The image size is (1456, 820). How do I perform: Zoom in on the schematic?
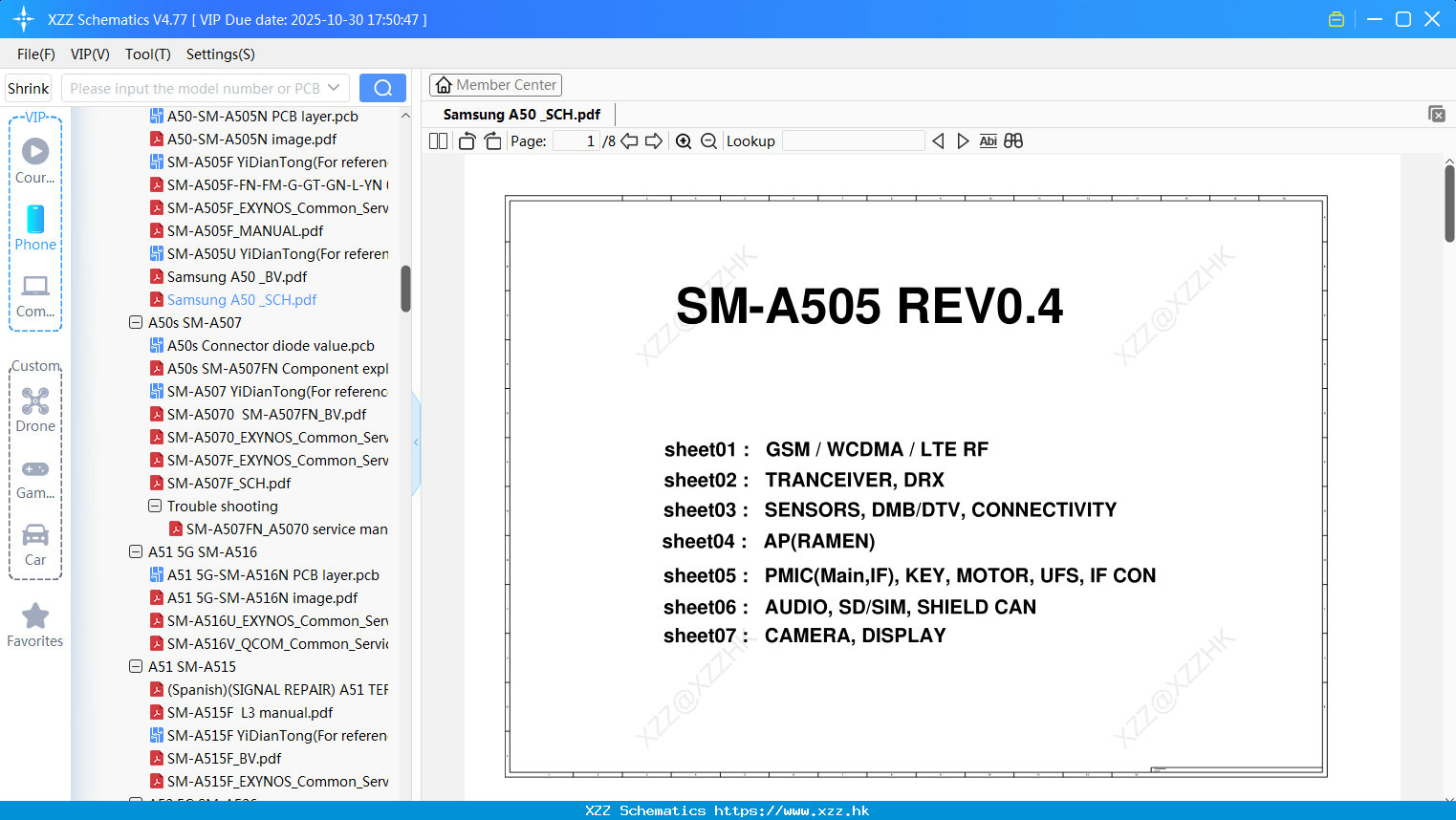(684, 141)
